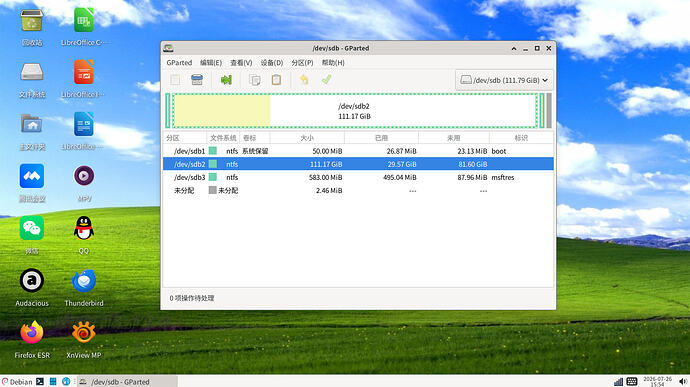Click the ntfs color square for /dev/sdb1

(x=213, y=151)
